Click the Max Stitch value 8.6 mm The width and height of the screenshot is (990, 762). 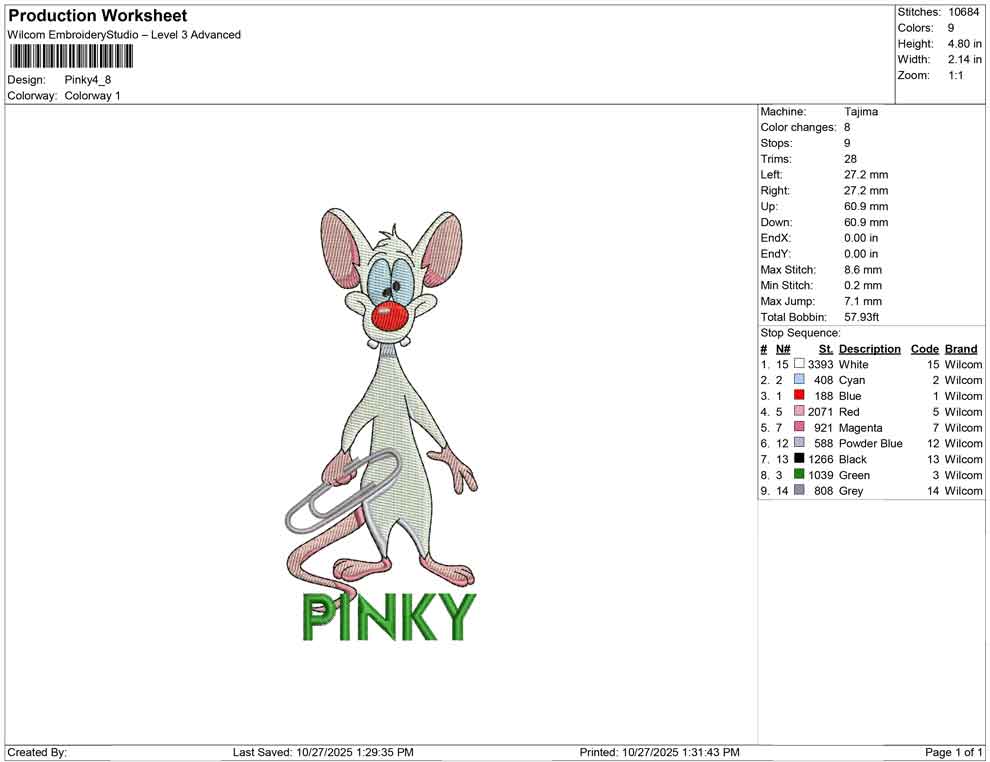coord(862,270)
